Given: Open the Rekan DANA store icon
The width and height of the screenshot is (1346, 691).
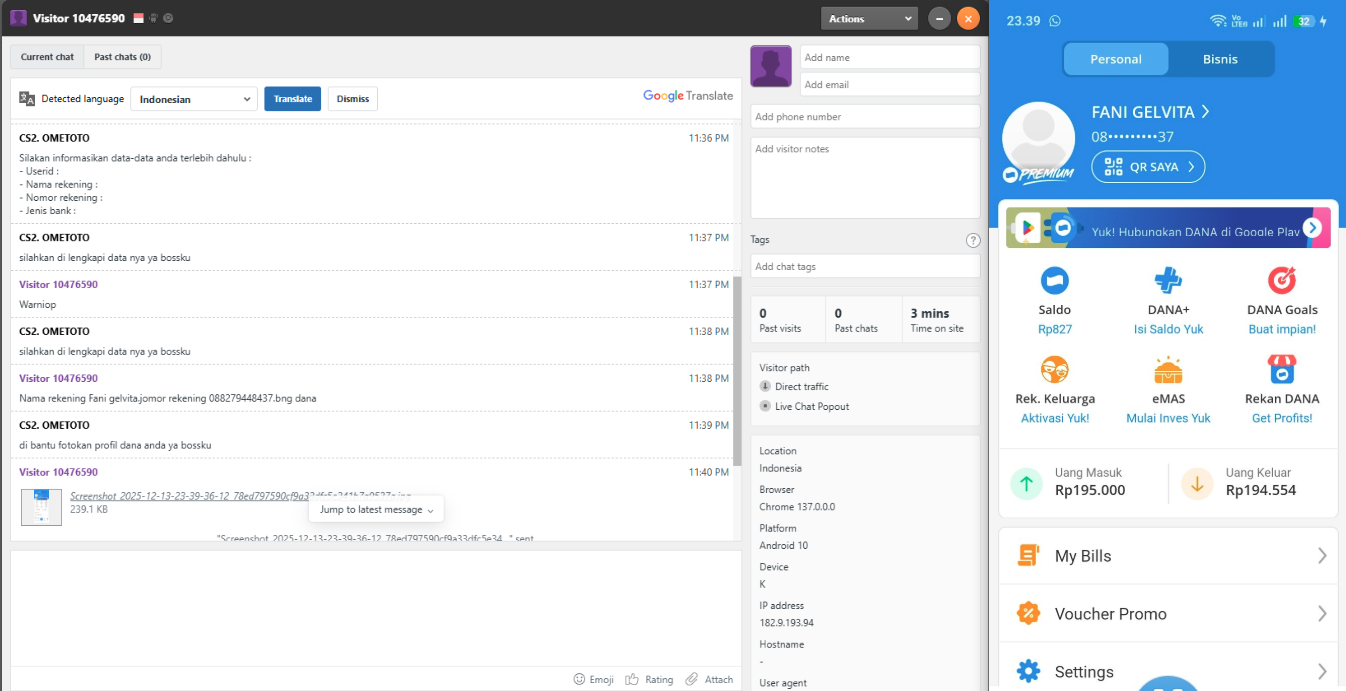Looking at the screenshot, I should pos(1282,370).
